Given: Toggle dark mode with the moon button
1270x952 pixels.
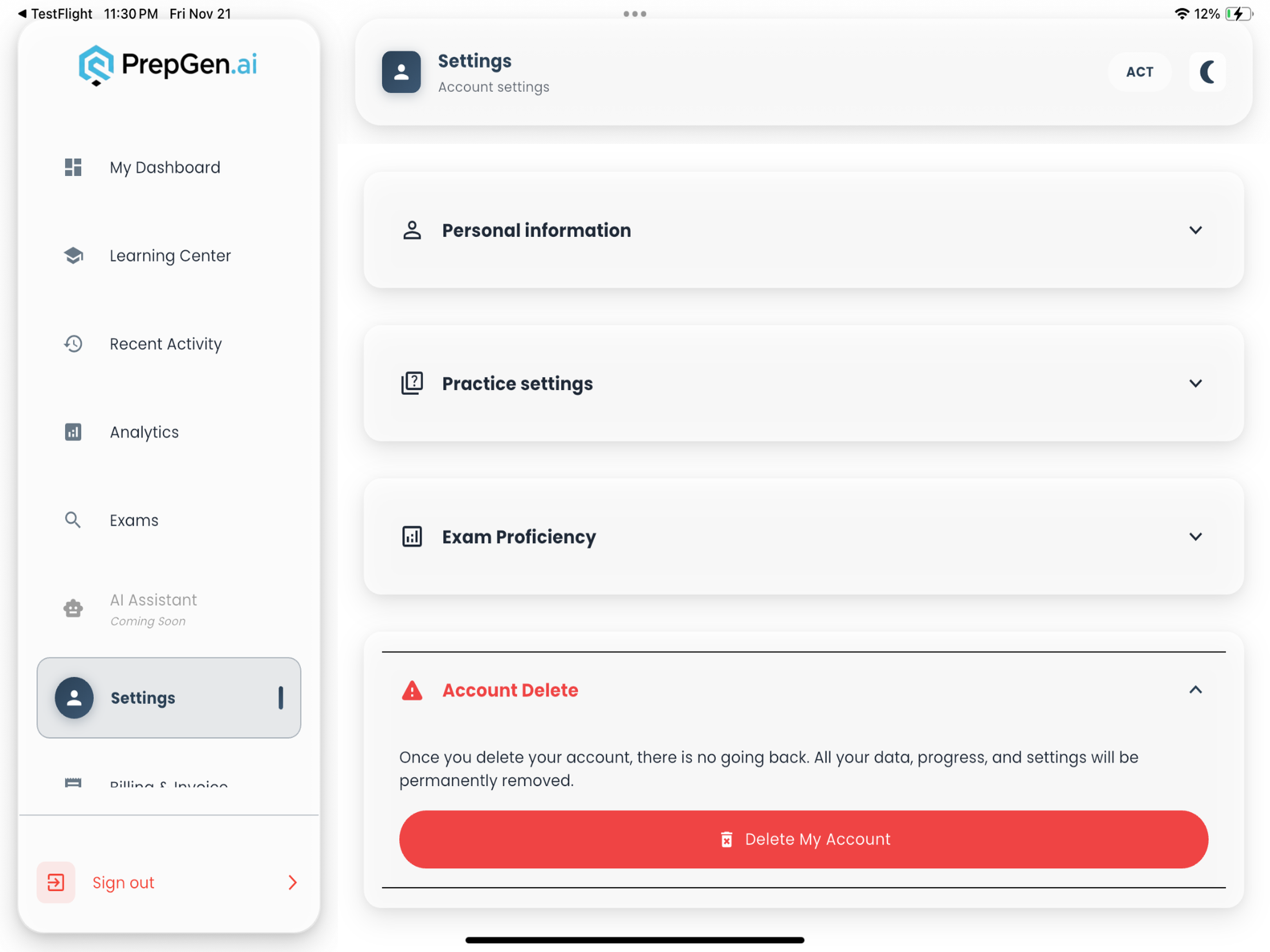Looking at the screenshot, I should click(1207, 72).
